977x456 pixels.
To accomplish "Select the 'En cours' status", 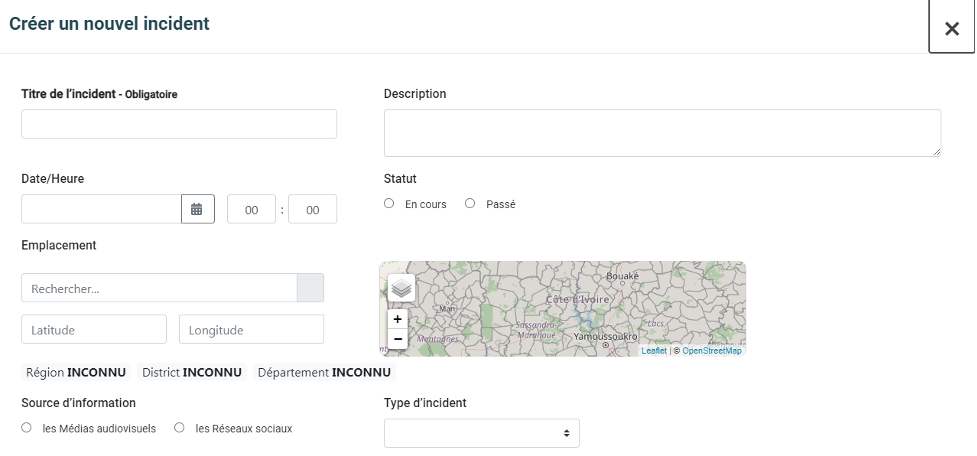I will (389, 203).
